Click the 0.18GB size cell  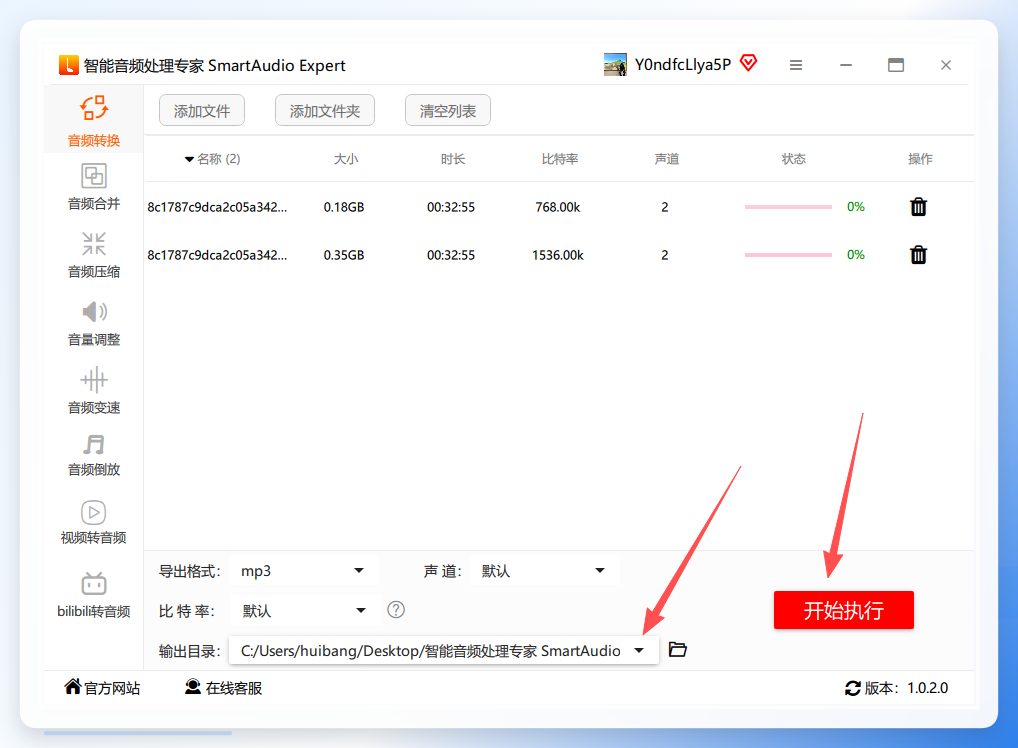tap(344, 207)
